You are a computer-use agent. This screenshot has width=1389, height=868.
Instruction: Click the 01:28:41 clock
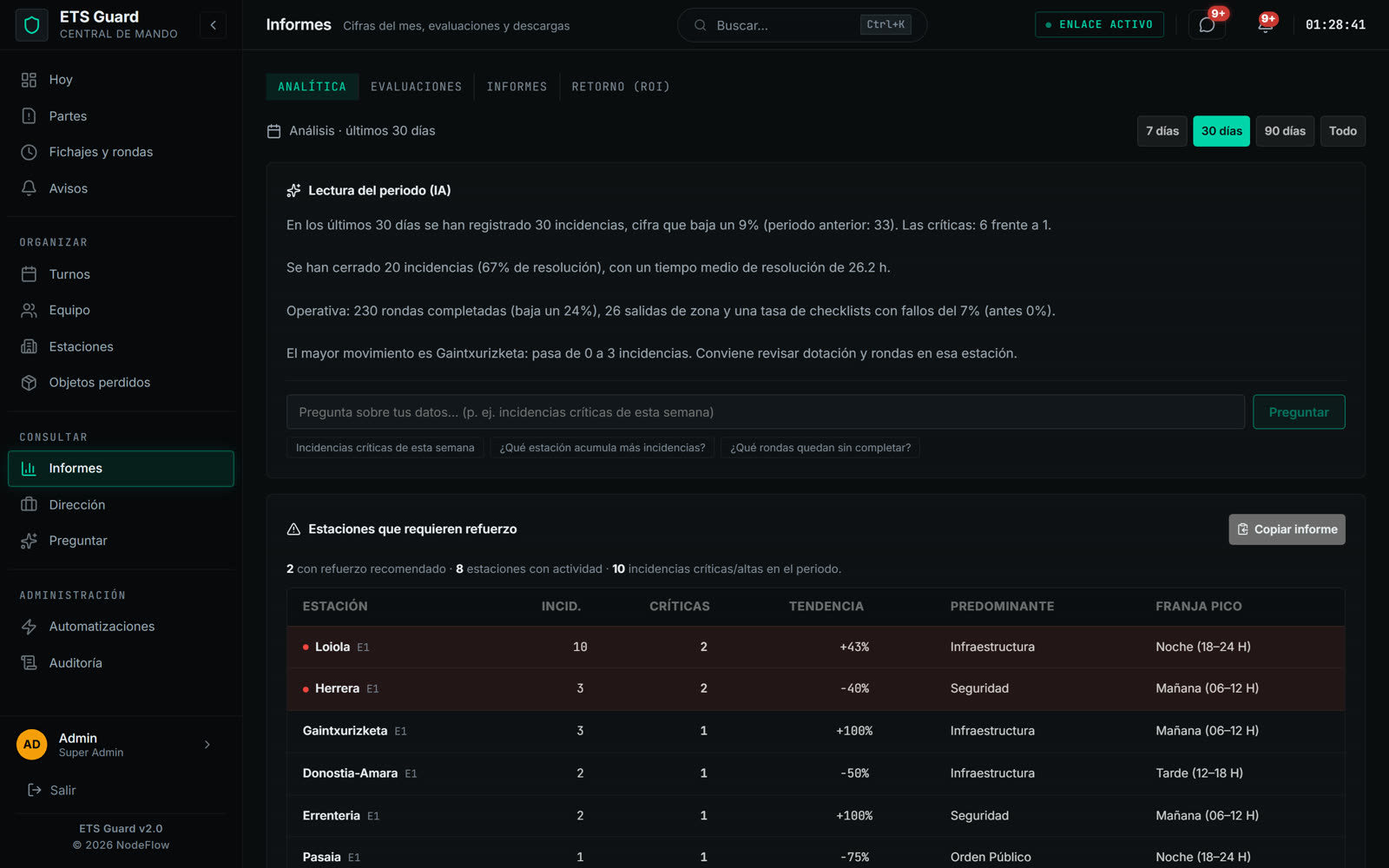pyautogui.click(x=1335, y=25)
